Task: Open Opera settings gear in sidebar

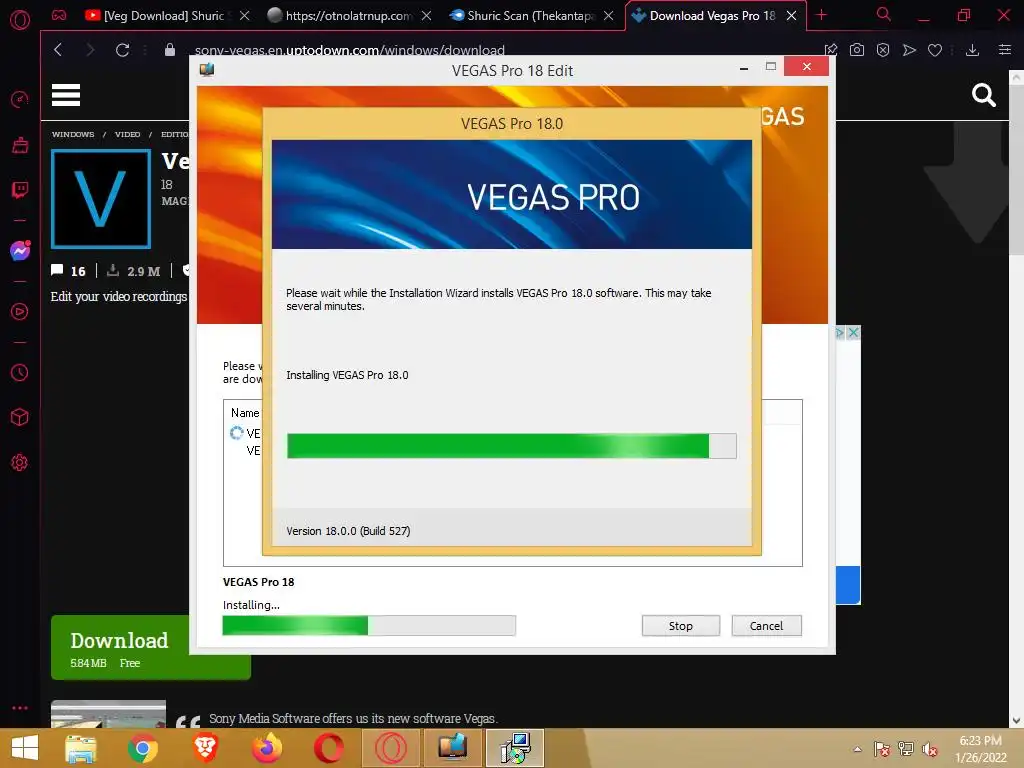Action: point(20,462)
